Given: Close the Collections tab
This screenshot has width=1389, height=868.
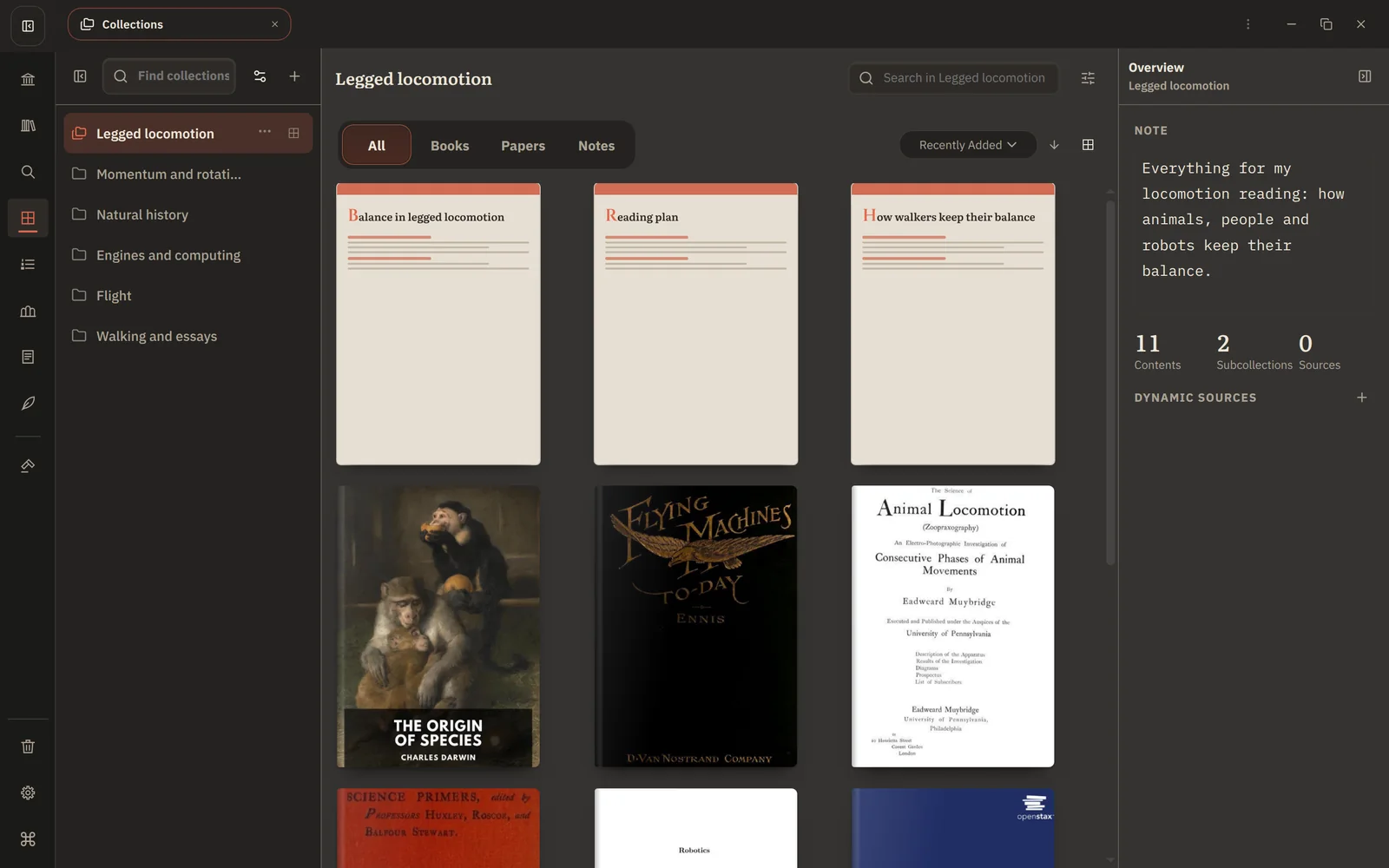Looking at the screenshot, I should coord(274,24).
